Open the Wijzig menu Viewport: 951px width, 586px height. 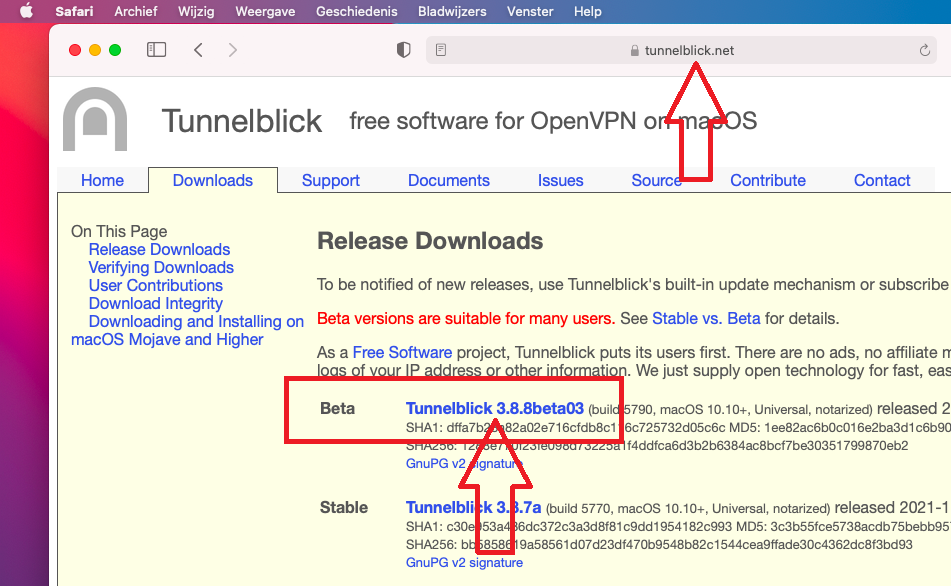(196, 12)
